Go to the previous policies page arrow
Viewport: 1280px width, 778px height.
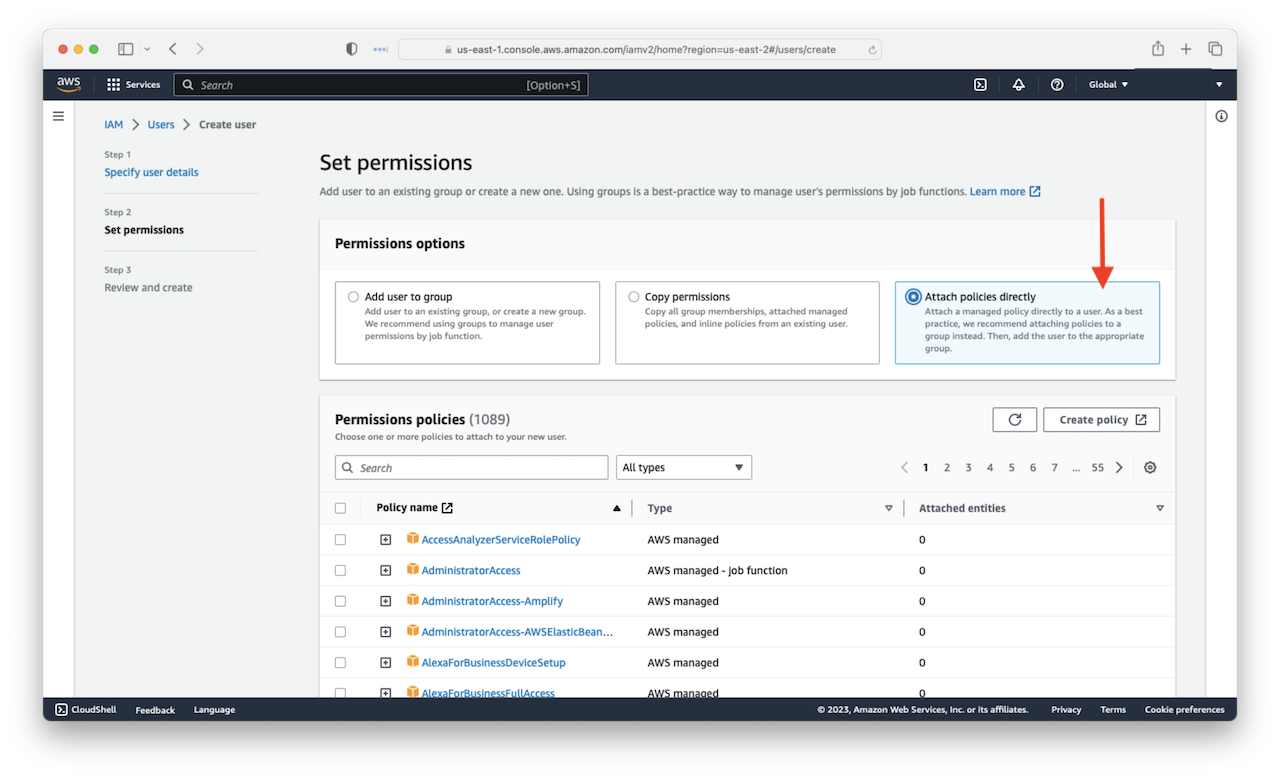coord(904,468)
